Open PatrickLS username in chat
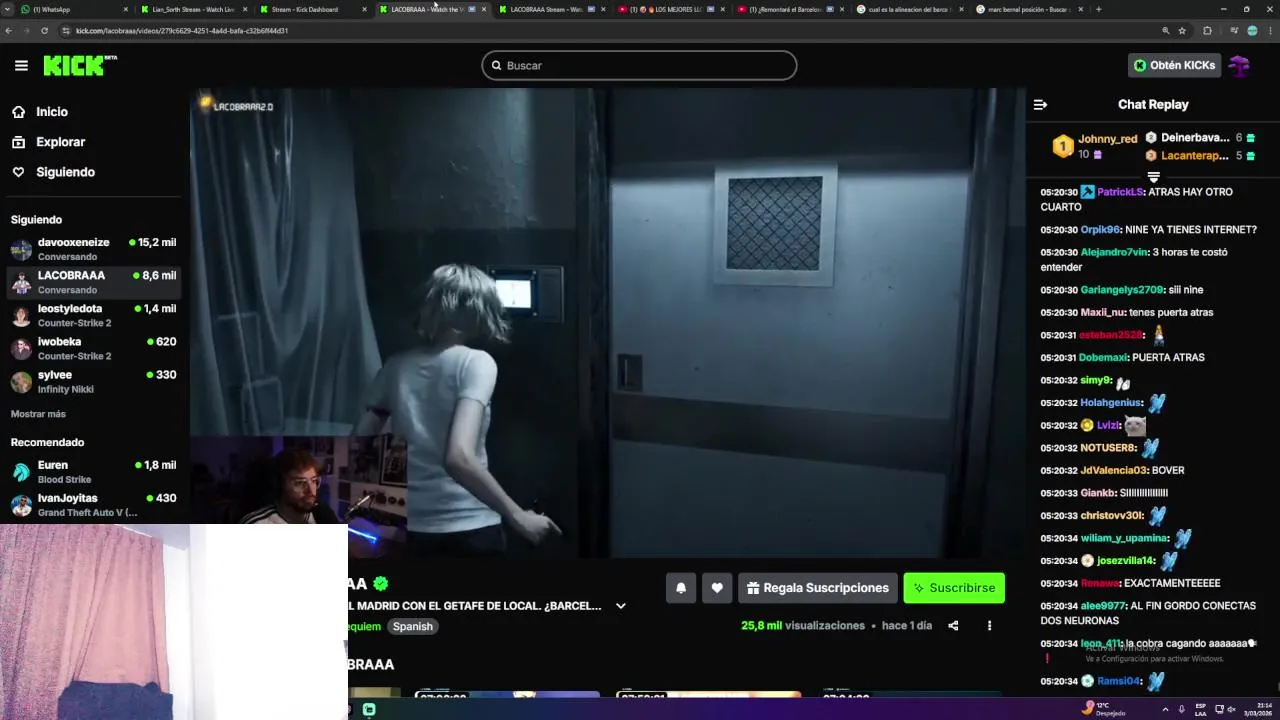Viewport: 1280px width, 720px height. tap(1120, 192)
